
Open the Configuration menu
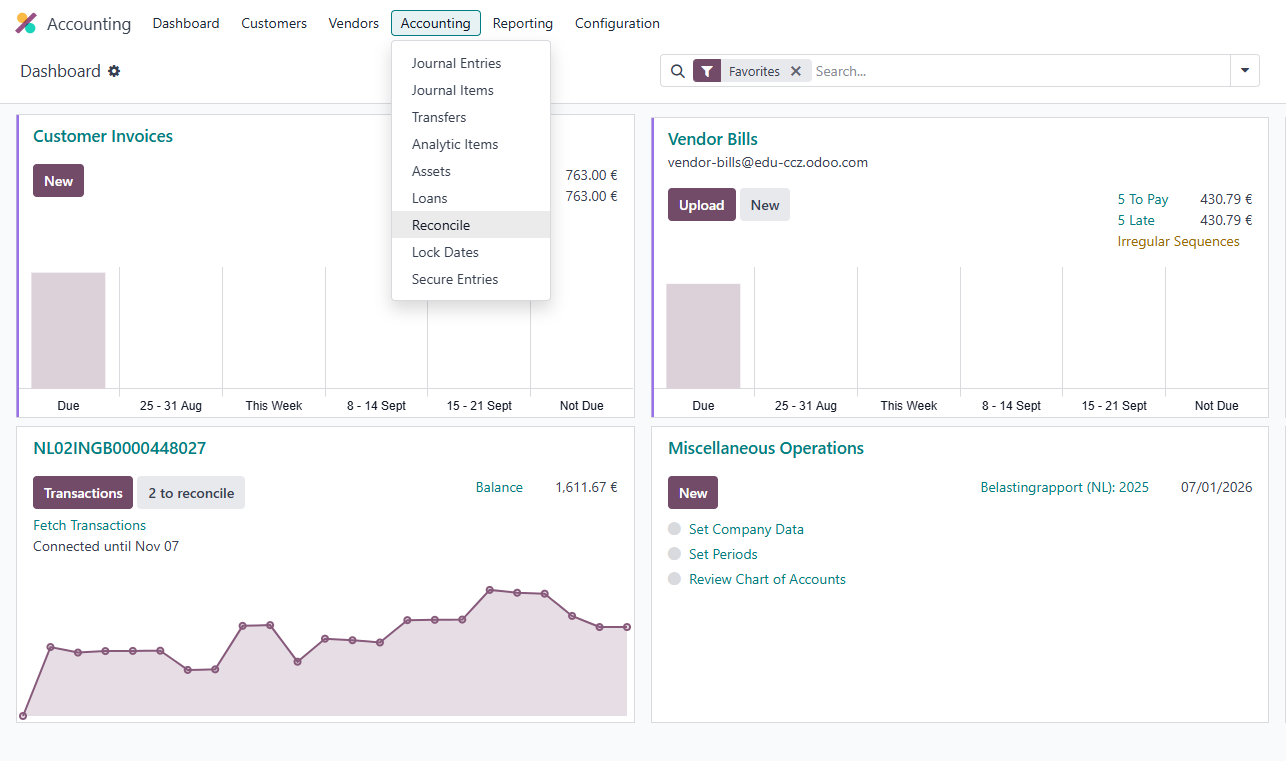pyautogui.click(x=617, y=23)
